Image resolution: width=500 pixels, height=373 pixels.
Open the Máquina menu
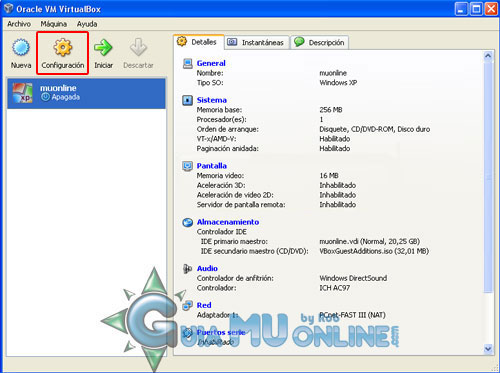click(54, 24)
